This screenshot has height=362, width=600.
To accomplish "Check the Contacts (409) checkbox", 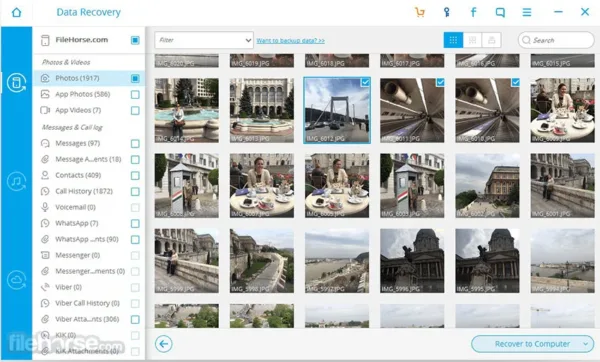I will [x=135, y=176].
